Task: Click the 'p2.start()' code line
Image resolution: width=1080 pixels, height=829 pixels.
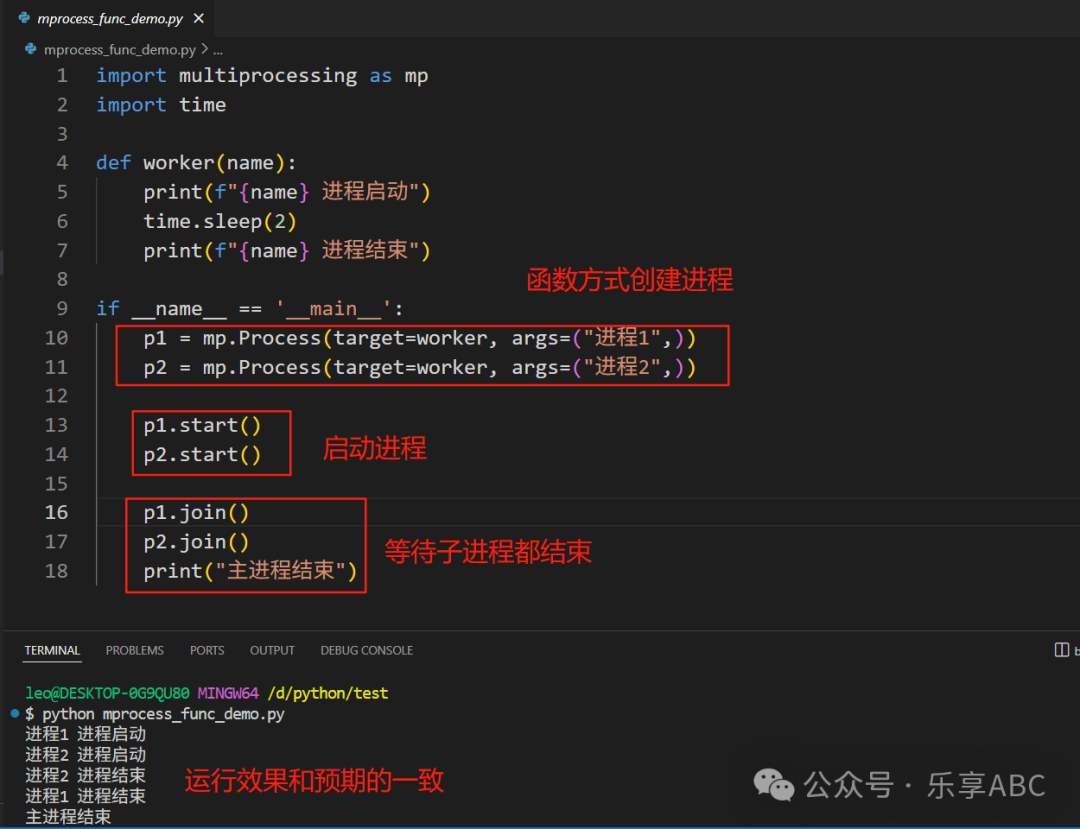Action: (x=202, y=454)
